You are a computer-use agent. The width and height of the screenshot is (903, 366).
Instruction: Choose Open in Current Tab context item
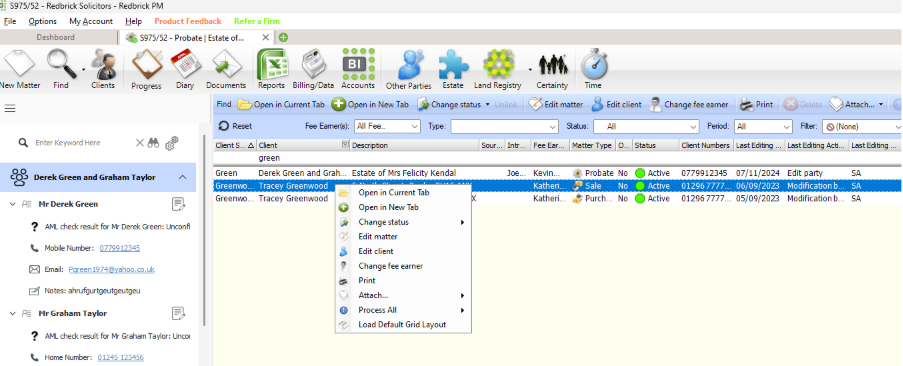403,193
